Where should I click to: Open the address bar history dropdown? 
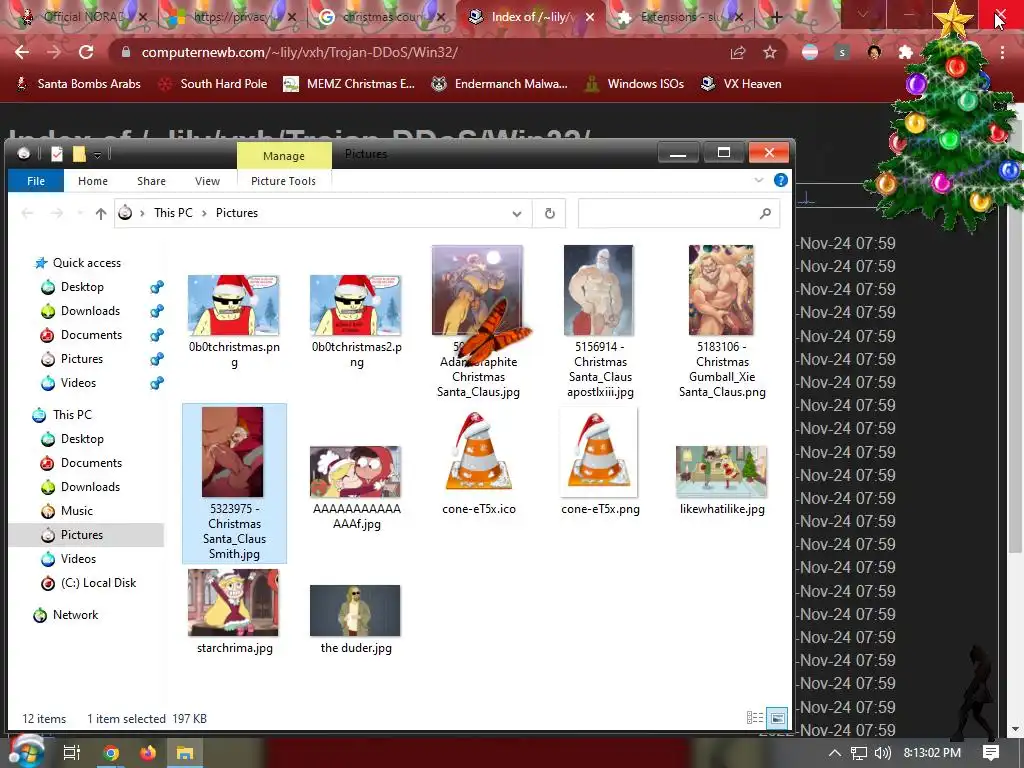coord(517,214)
